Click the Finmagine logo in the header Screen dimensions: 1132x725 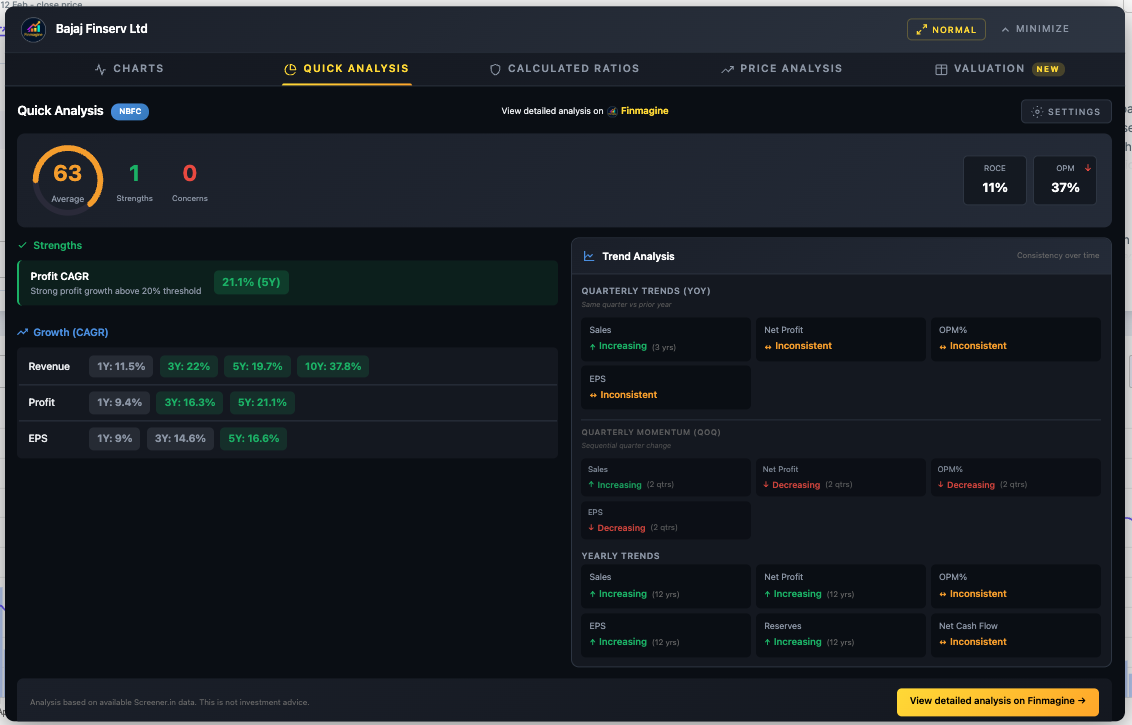[x=33, y=29]
